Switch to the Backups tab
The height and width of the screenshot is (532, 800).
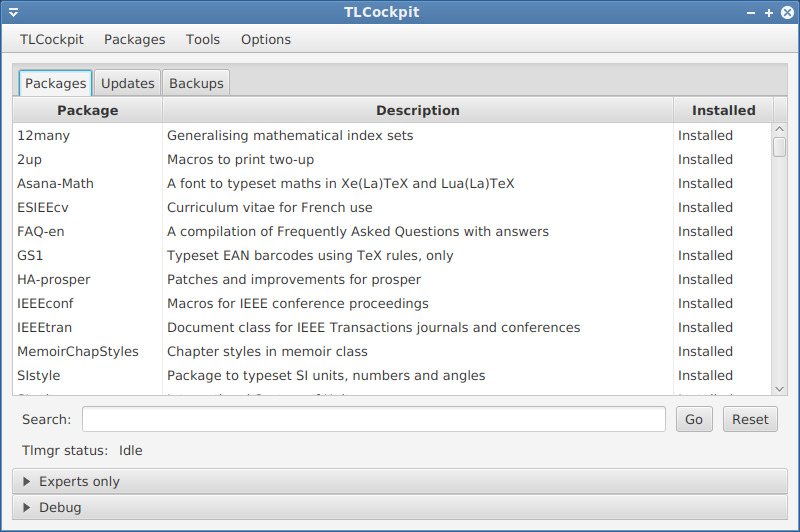[197, 83]
